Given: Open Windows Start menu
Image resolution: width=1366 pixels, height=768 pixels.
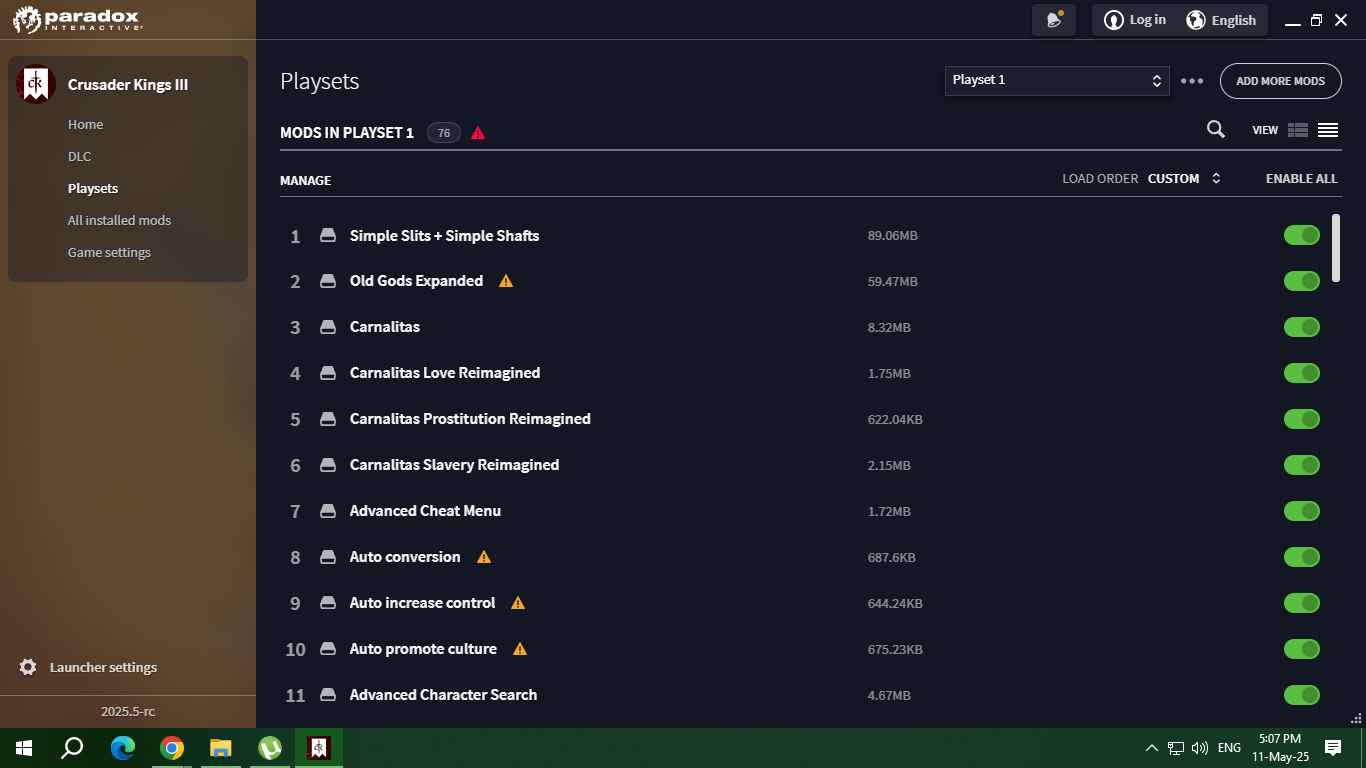Looking at the screenshot, I should 24,748.
